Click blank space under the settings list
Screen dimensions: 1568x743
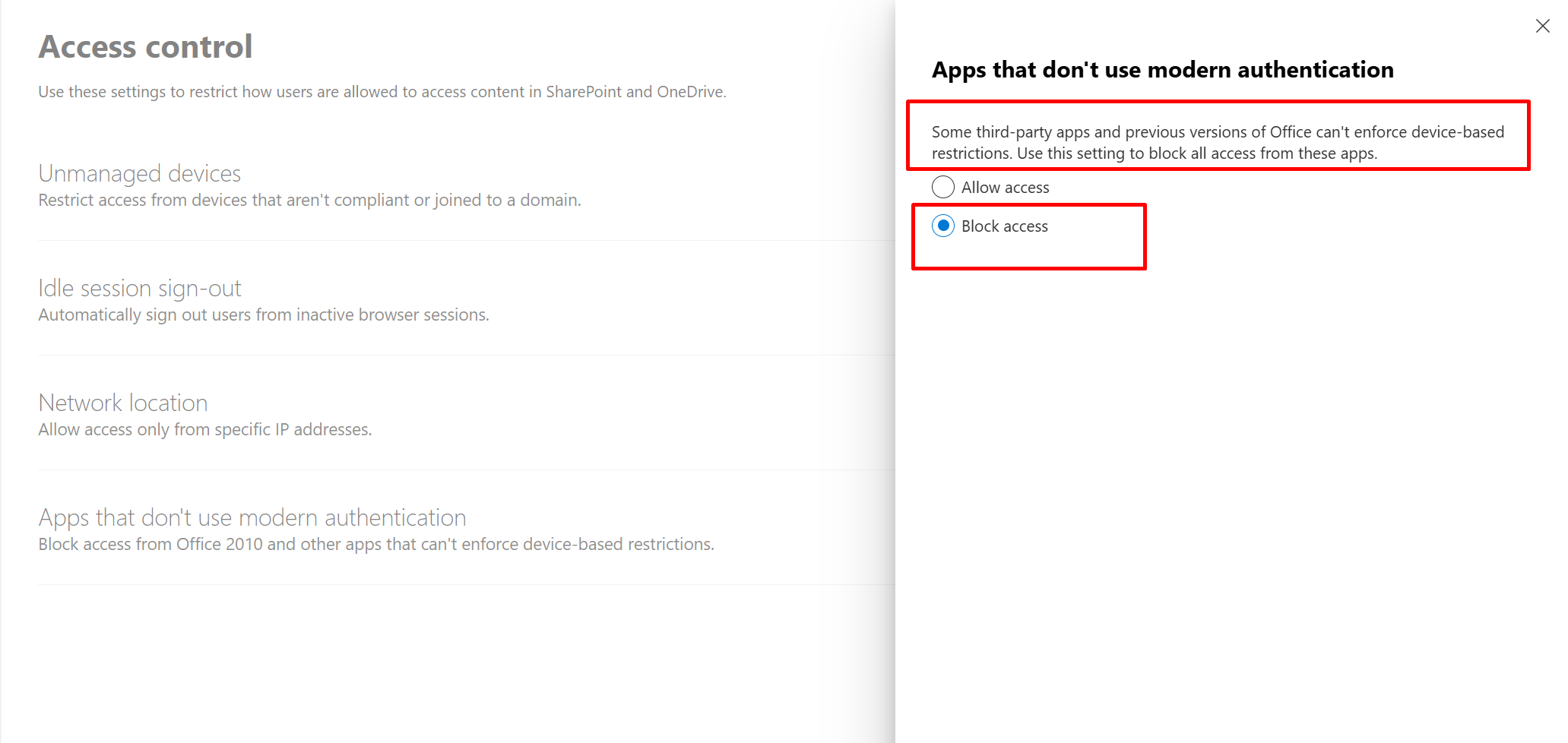click(447, 661)
